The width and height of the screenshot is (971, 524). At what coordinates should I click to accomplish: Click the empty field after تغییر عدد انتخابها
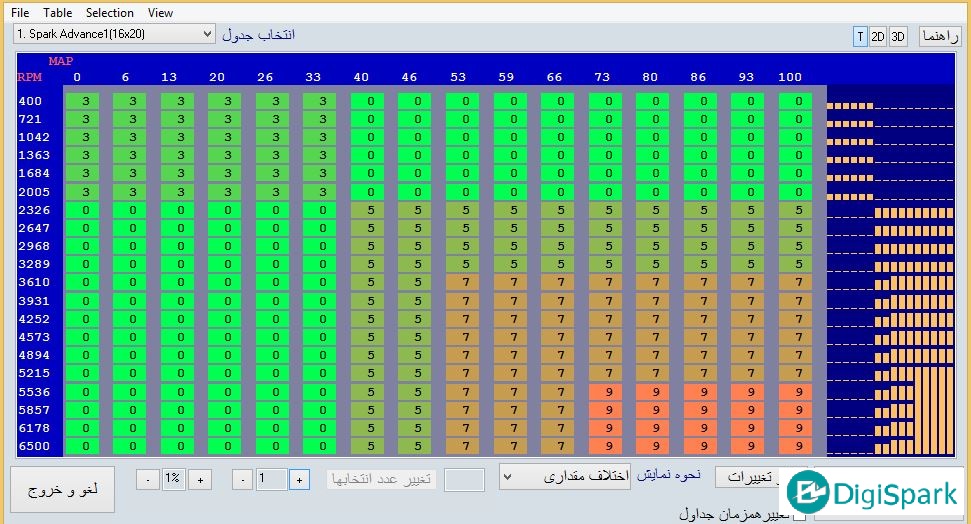click(464, 479)
